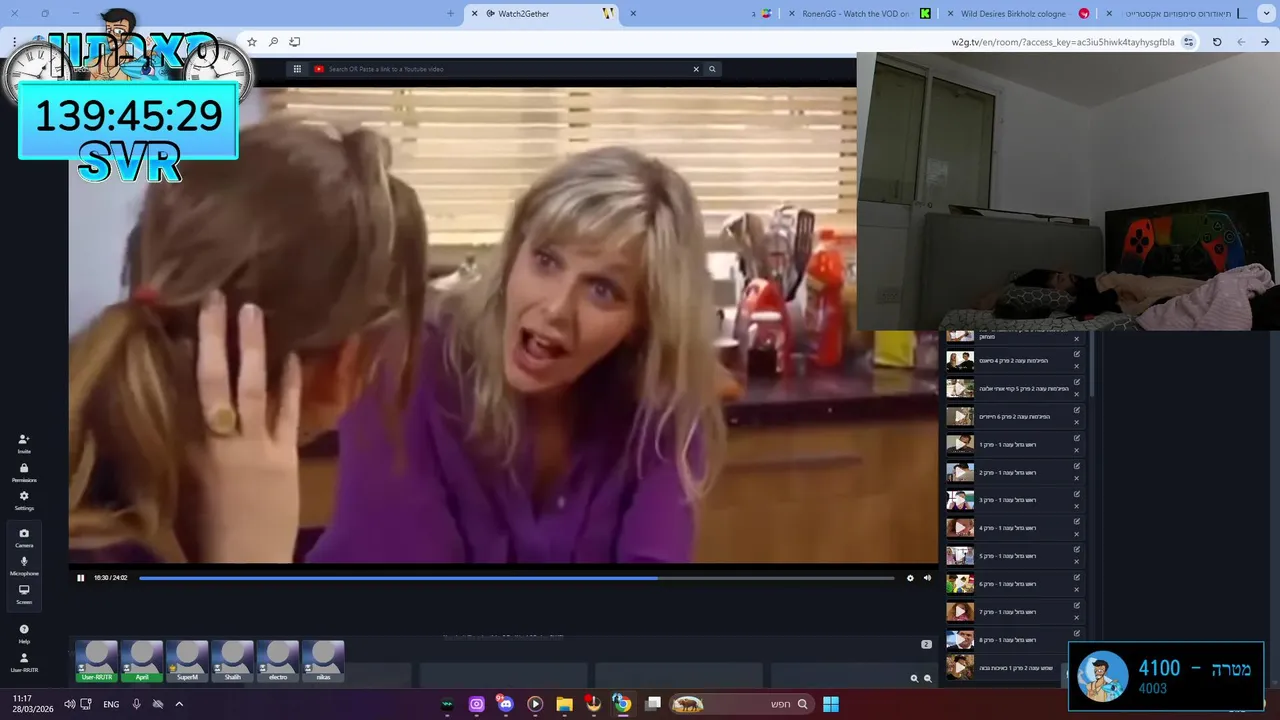Screen dimensions: 1280x720
Task: Select Shalih participant tile
Action: (x=233, y=661)
